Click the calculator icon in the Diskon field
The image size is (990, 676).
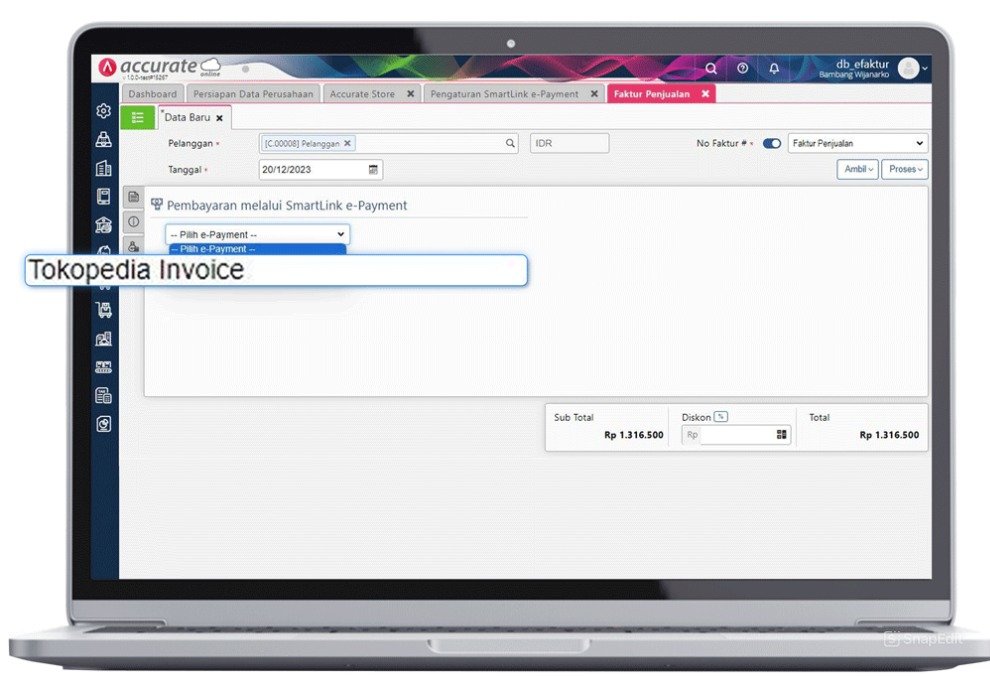(x=782, y=434)
